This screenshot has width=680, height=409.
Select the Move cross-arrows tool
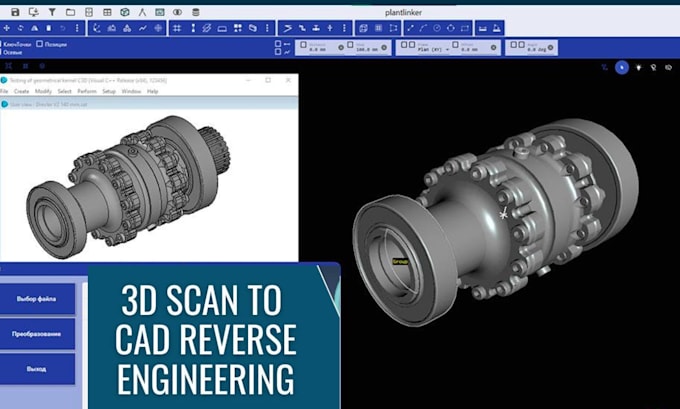tap(7, 28)
